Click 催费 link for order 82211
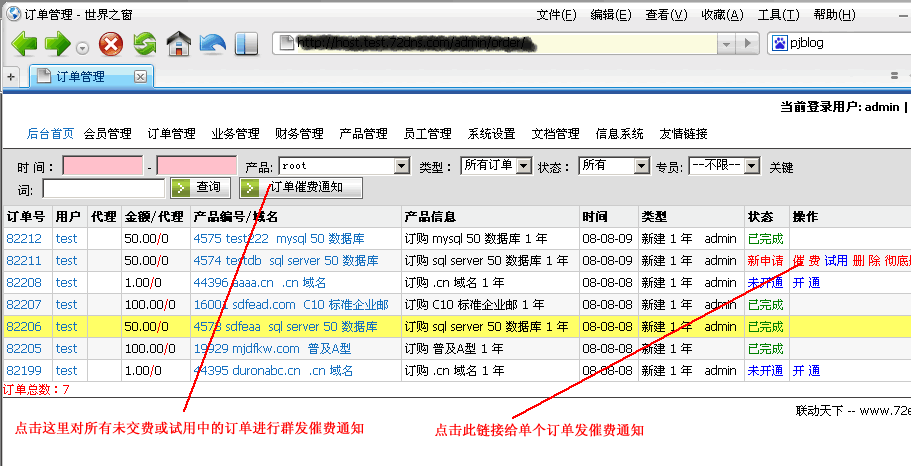Viewport: 911px width, 466px height. [806, 260]
